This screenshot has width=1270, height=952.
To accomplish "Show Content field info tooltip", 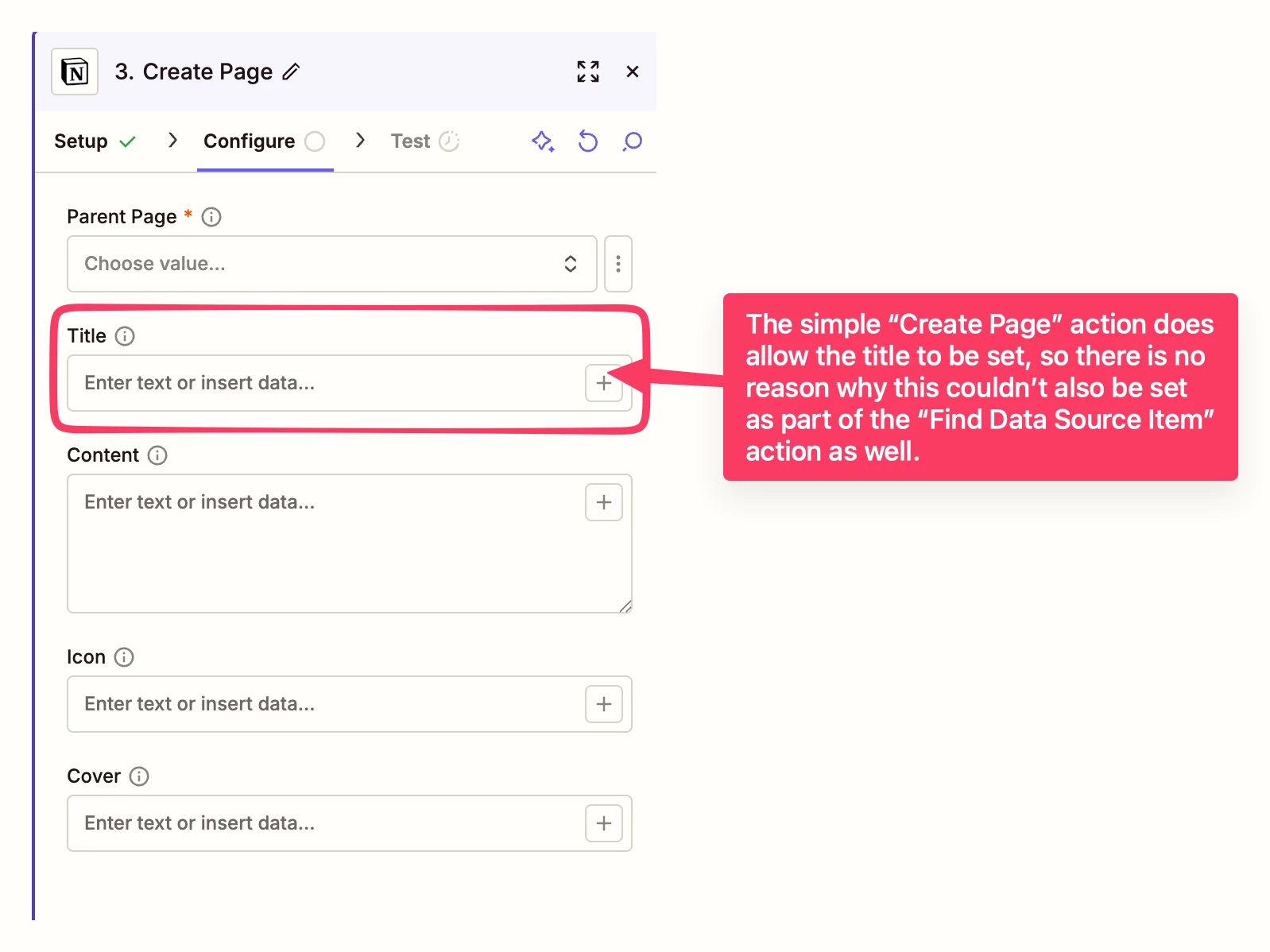I will [x=157, y=455].
